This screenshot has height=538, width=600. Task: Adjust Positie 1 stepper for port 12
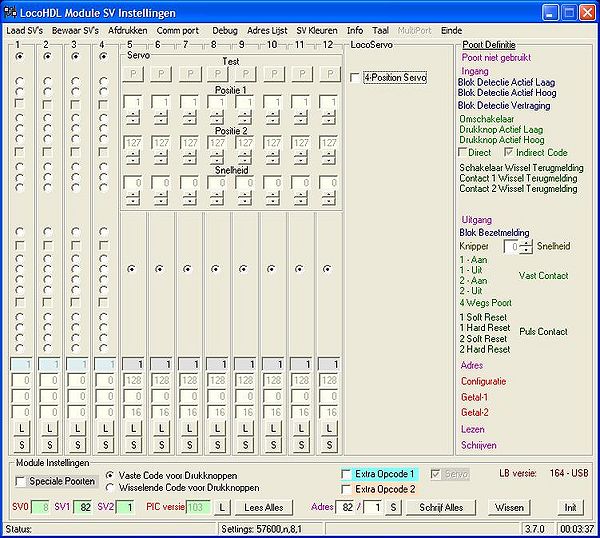tap(329, 117)
